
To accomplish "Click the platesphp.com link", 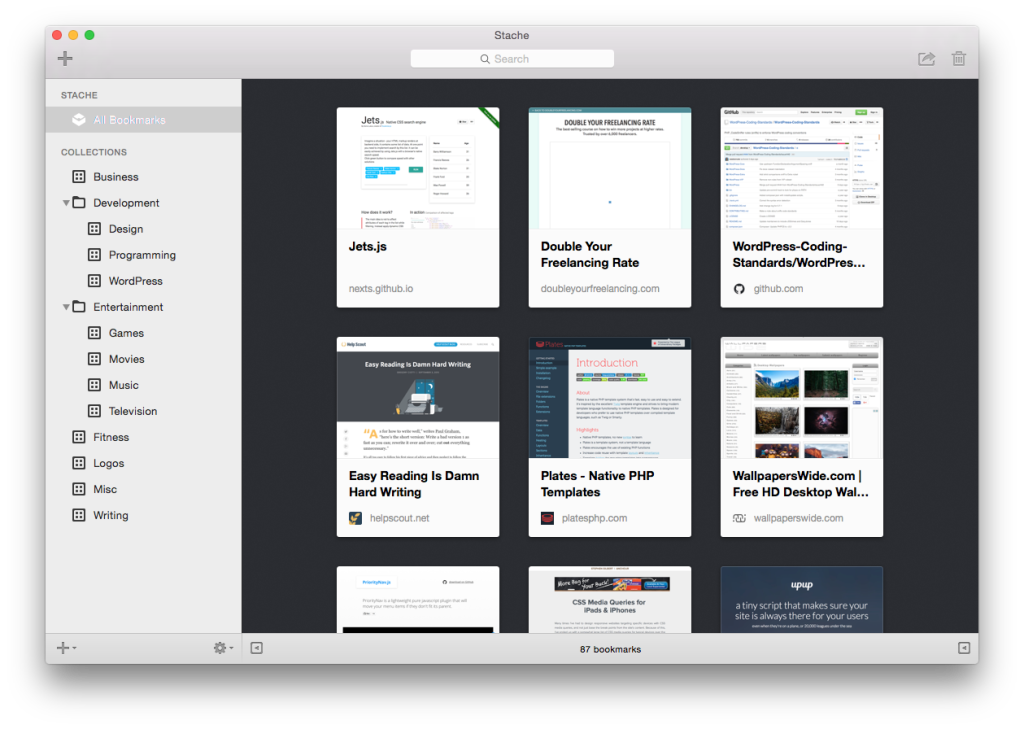I will [x=594, y=518].
